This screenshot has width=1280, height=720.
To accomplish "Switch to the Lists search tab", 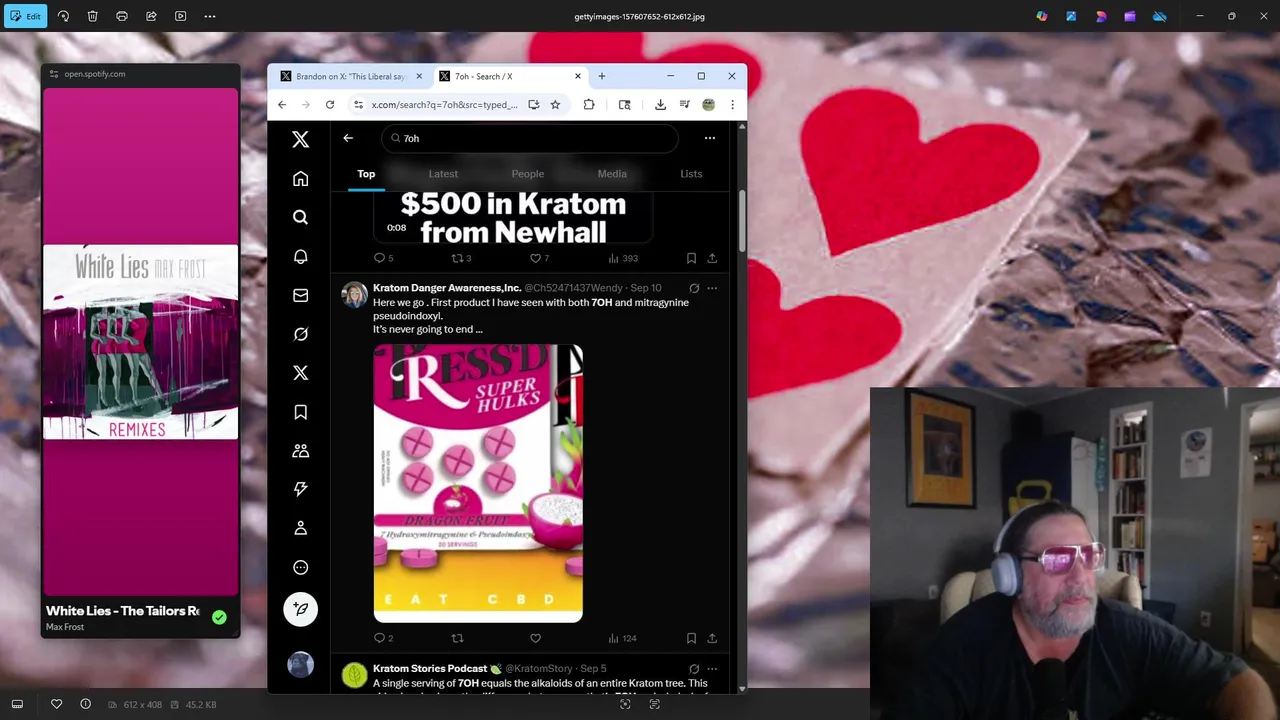I will pyautogui.click(x=691, y=174).
